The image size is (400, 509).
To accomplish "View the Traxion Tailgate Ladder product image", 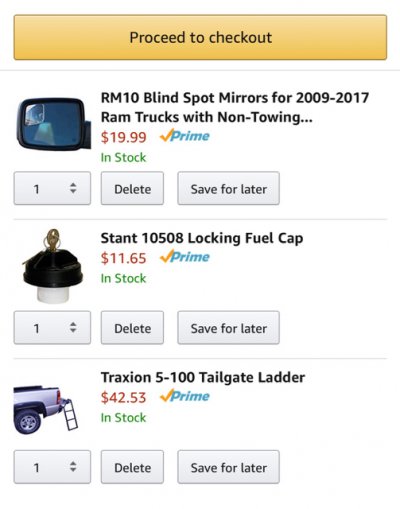I will pos(46,410).
